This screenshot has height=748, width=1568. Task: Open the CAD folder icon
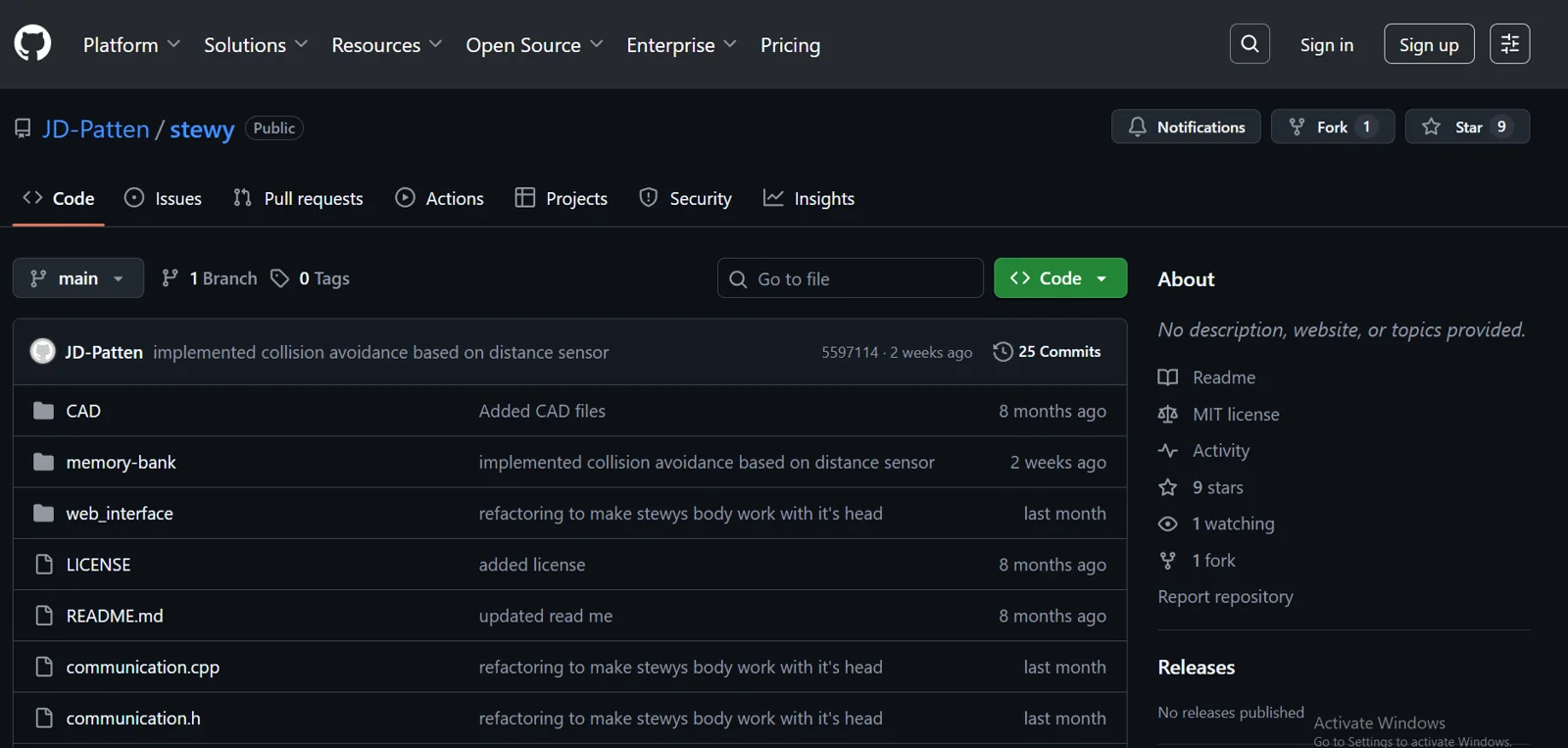(x=43, y=411)
